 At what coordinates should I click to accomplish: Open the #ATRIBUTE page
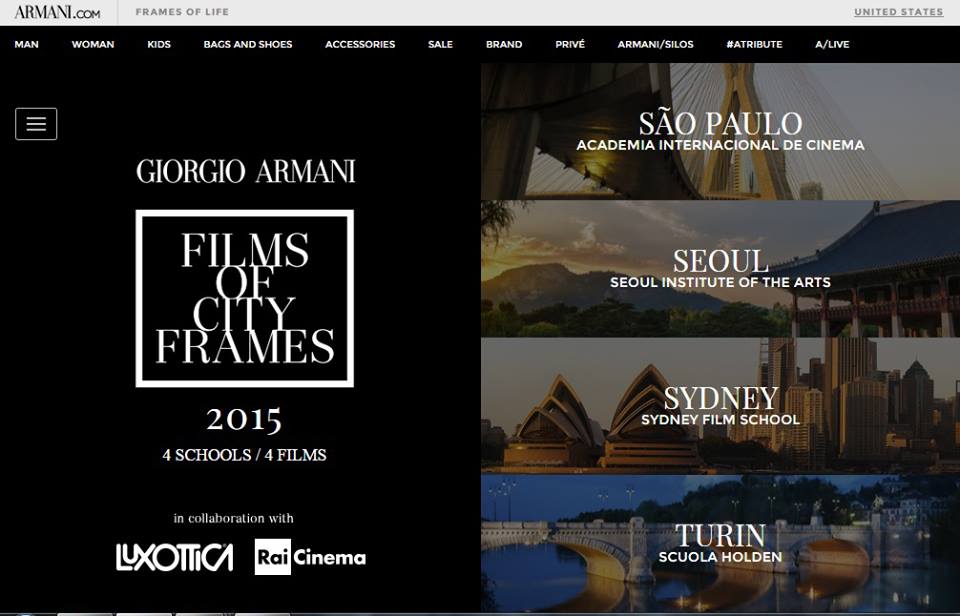(x=754, y=44)
